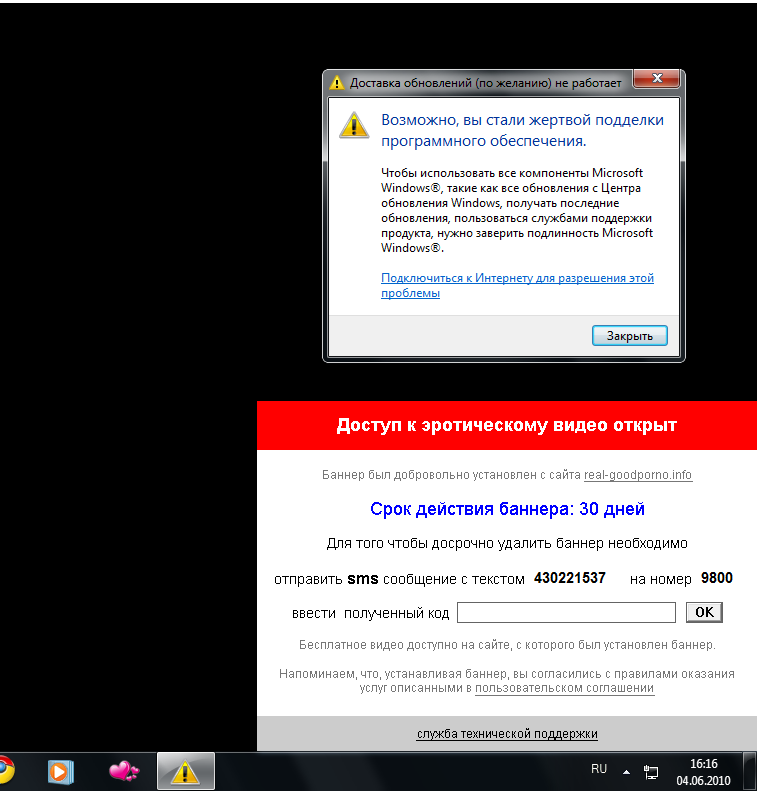Open the taskbar clock and date
The width and height of the screenshot is (757, 791).
[x=704, y=771]
